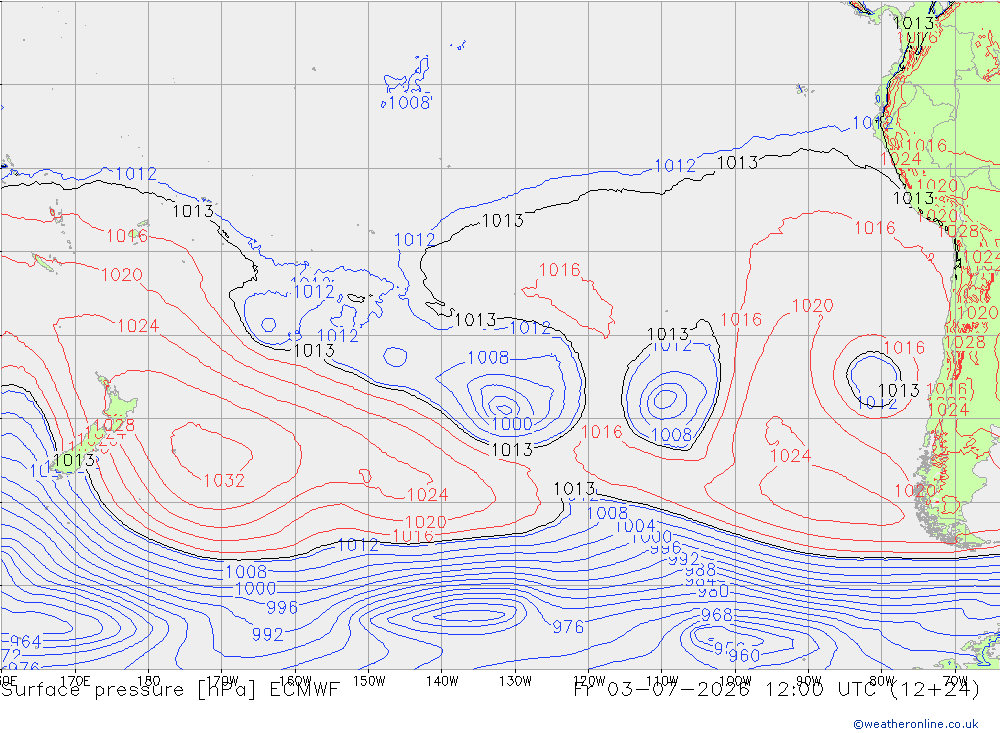
Task: Click the blue 980 isobar label
Action: coord(713,591)
